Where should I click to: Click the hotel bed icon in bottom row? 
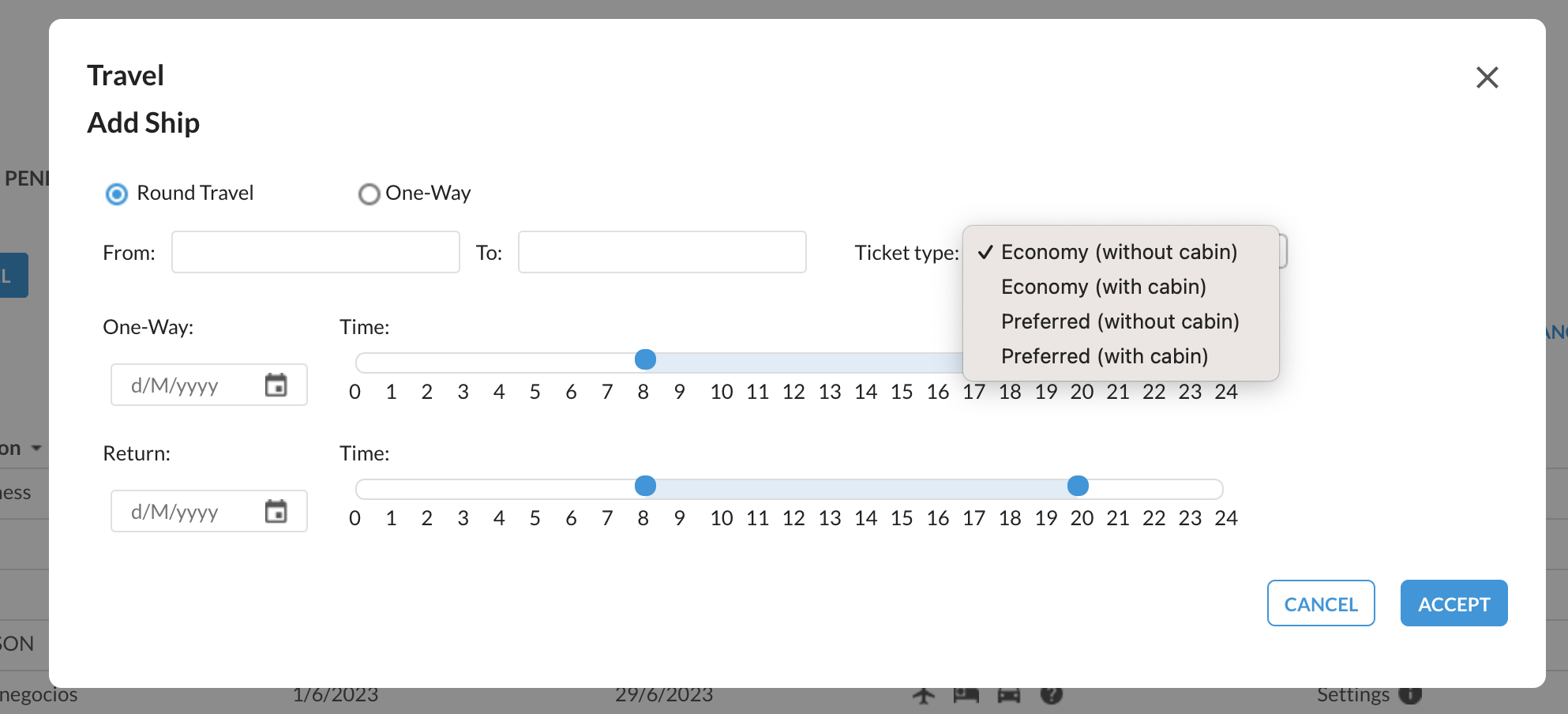click(x=966, y=695)
